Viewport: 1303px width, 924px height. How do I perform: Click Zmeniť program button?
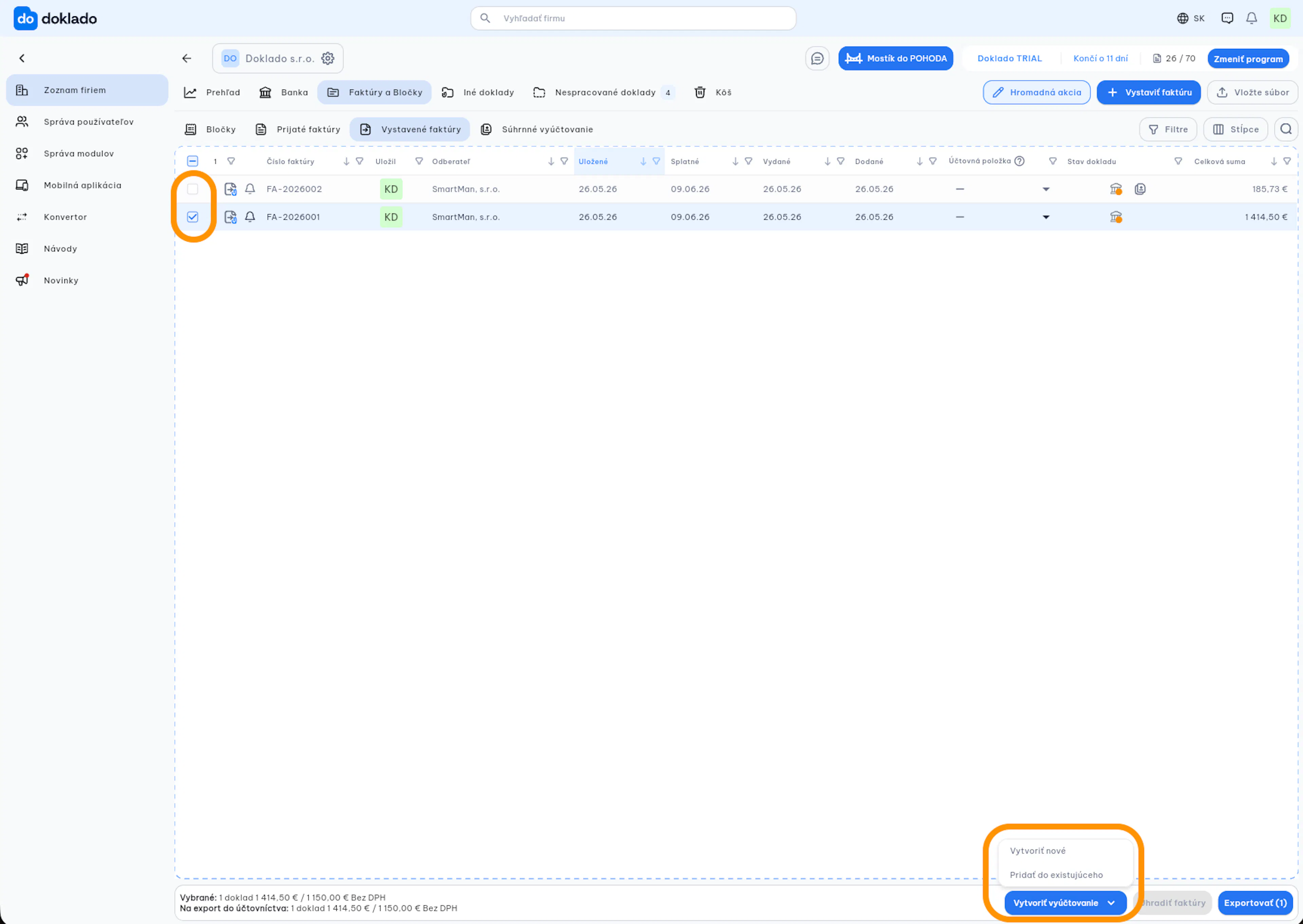1248,59
